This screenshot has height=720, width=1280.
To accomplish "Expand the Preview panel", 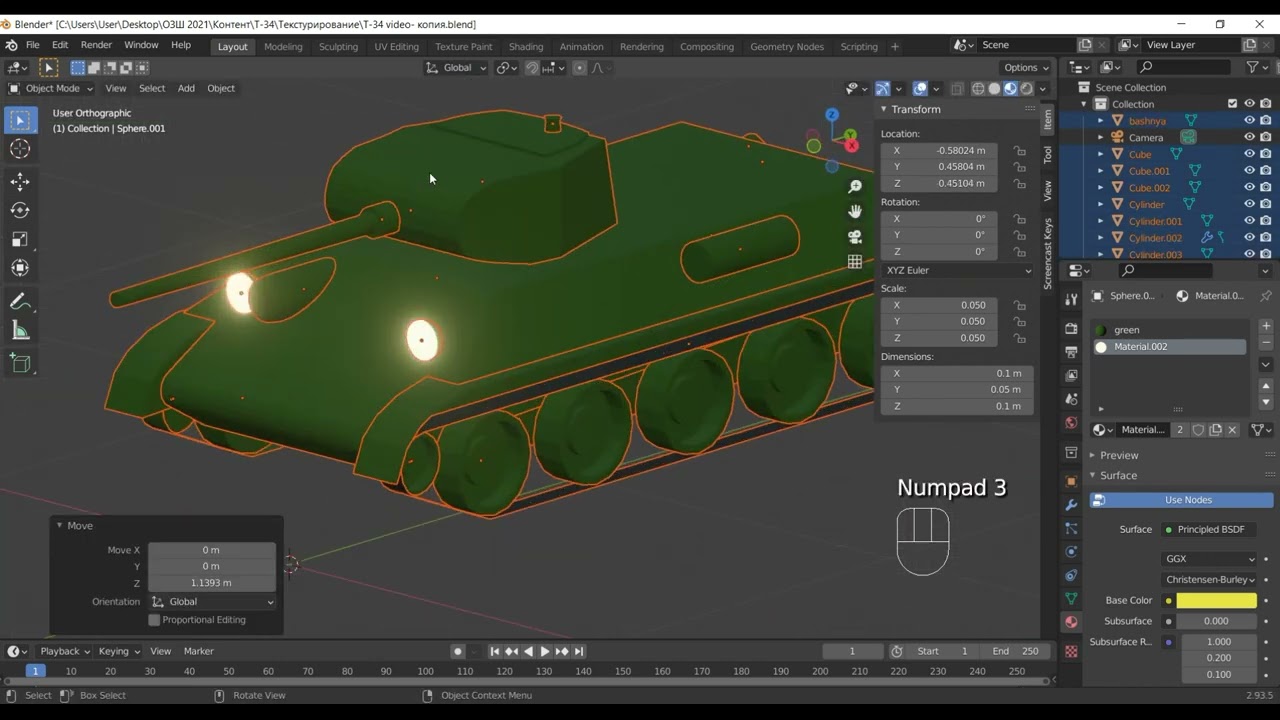I will tap(1118, 455).
